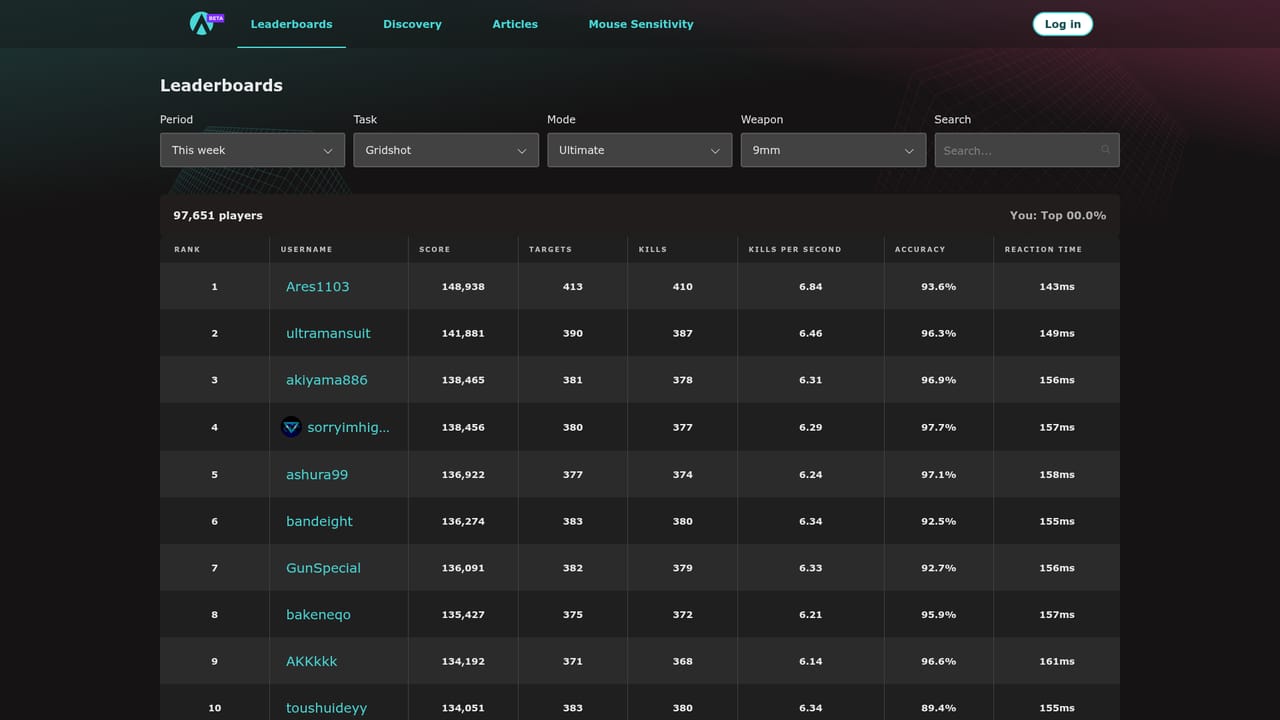Screen dimensions: 1280x720
Task: Click the Accuracy column header
Action: (920, 249)
